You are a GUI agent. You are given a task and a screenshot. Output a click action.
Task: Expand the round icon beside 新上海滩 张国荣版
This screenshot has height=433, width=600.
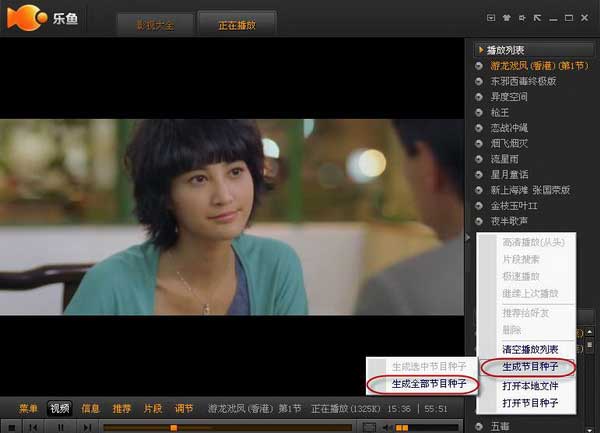point(479,190)
